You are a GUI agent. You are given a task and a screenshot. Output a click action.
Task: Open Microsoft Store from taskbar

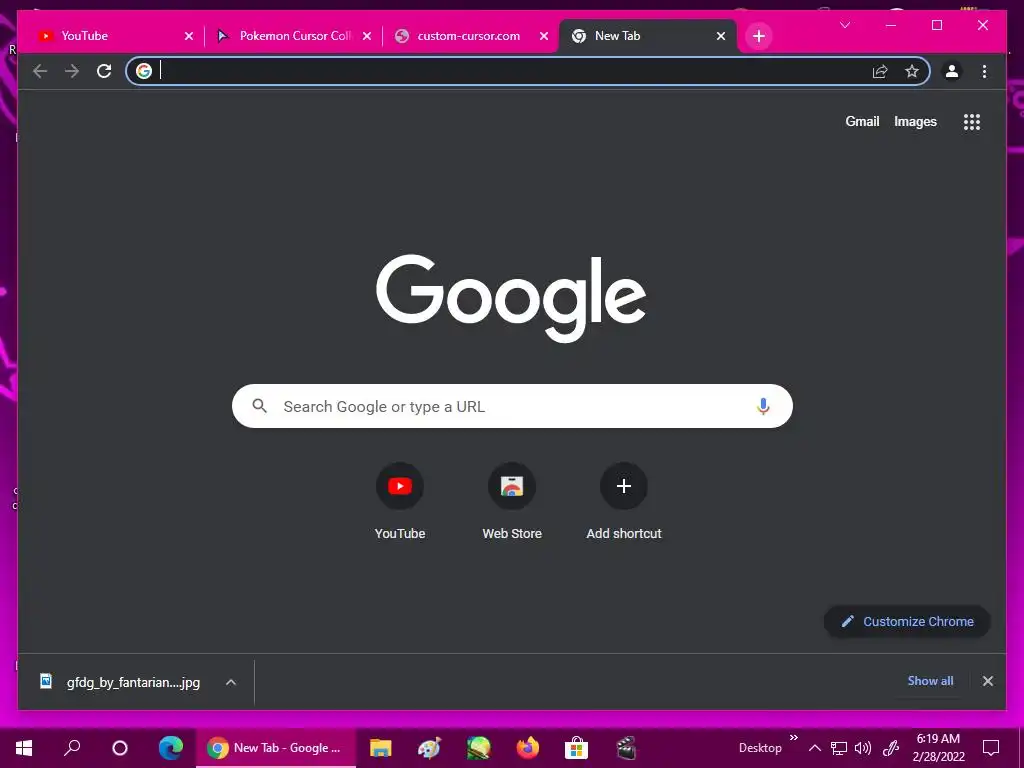(577, 748)
